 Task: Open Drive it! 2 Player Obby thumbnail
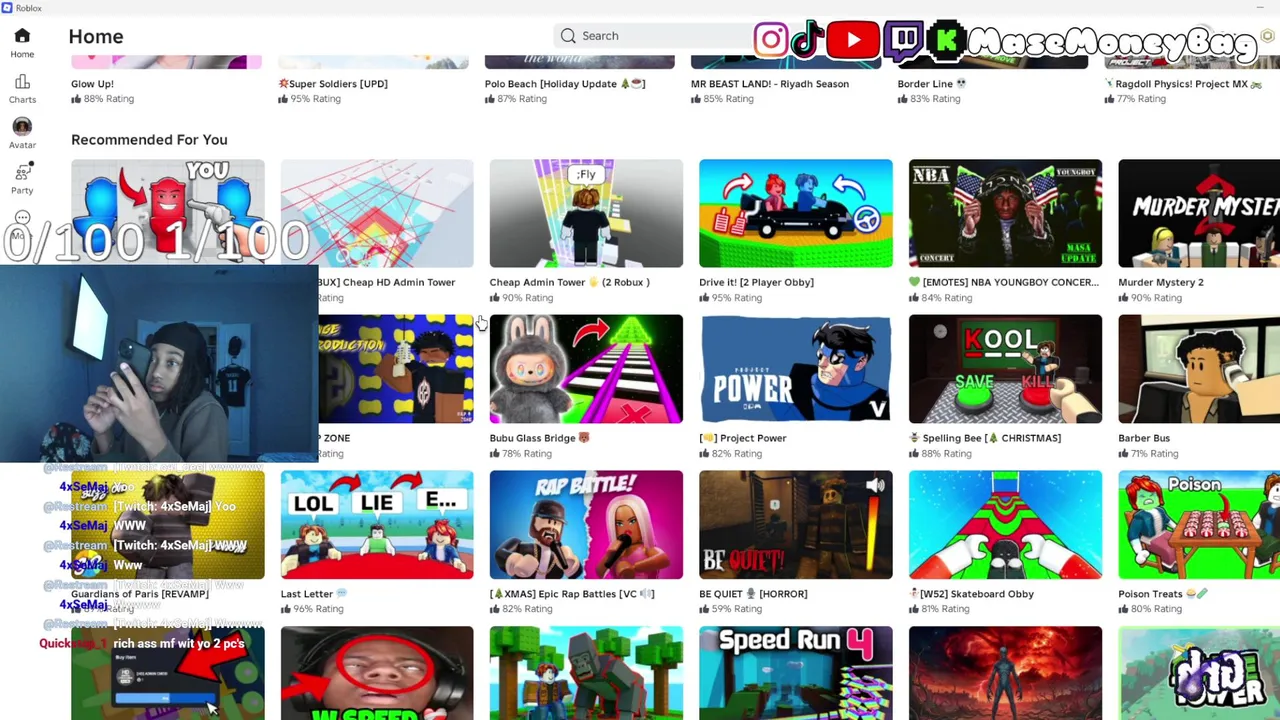click(796, 213)
